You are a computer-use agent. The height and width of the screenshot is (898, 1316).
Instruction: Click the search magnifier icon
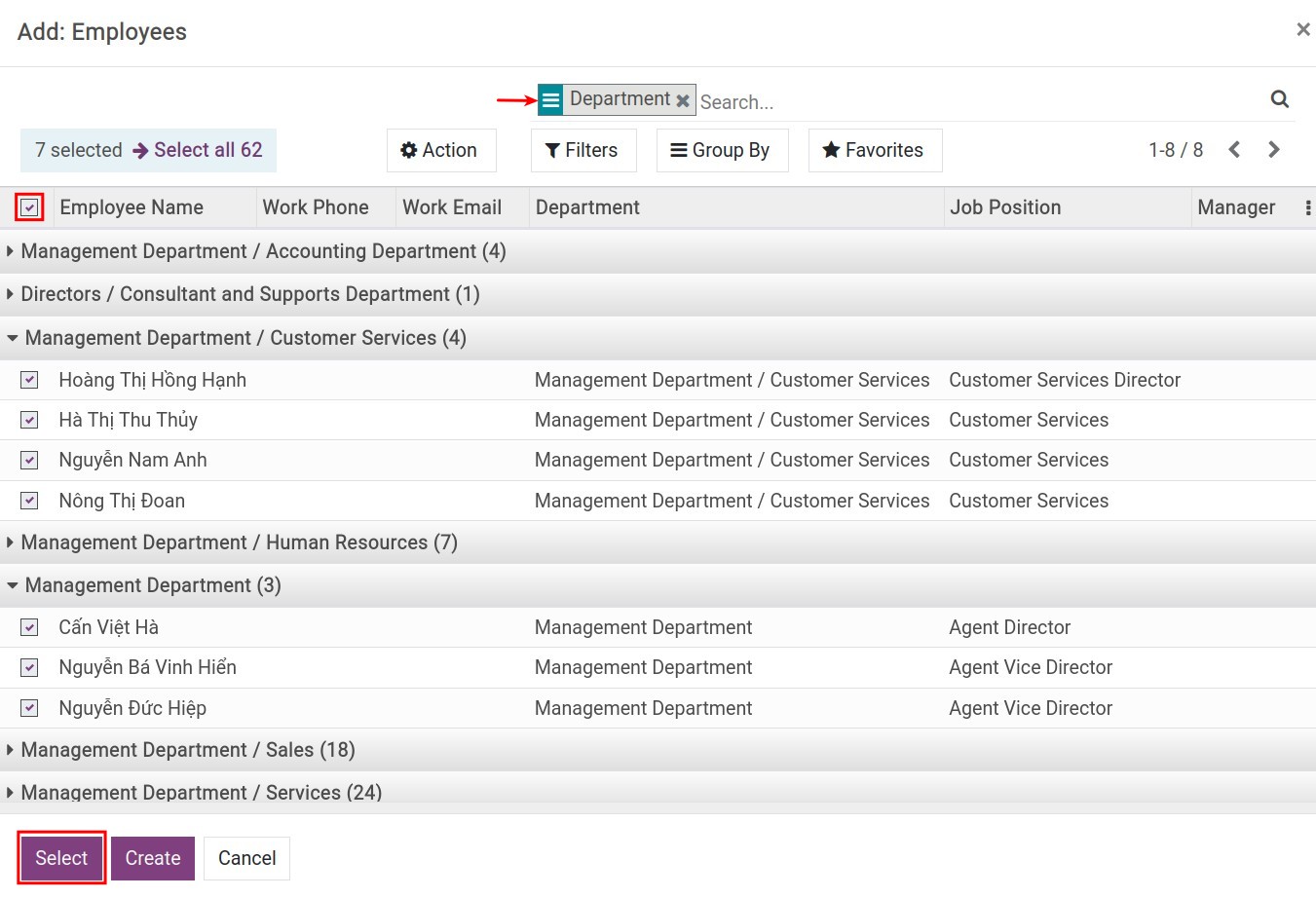pyautogui.click(x=1279, y=99)
